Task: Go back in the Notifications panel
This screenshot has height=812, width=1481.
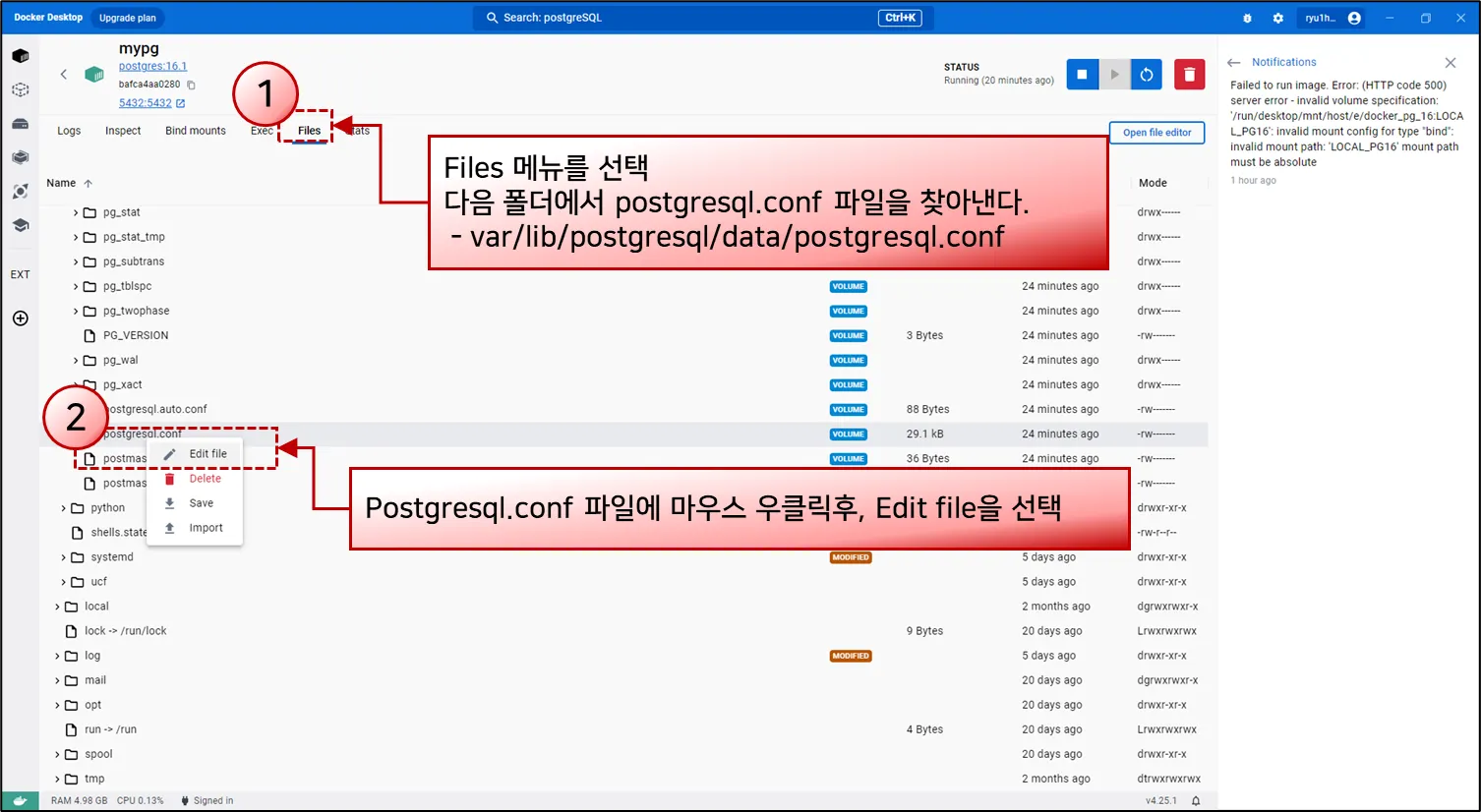Action: [1234, 62]
